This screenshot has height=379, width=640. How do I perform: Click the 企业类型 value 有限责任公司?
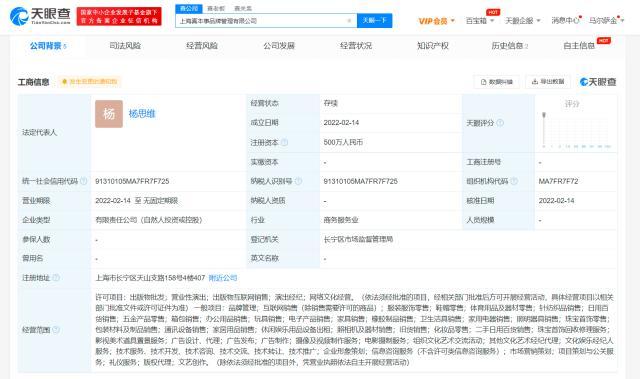pos(149,220)
